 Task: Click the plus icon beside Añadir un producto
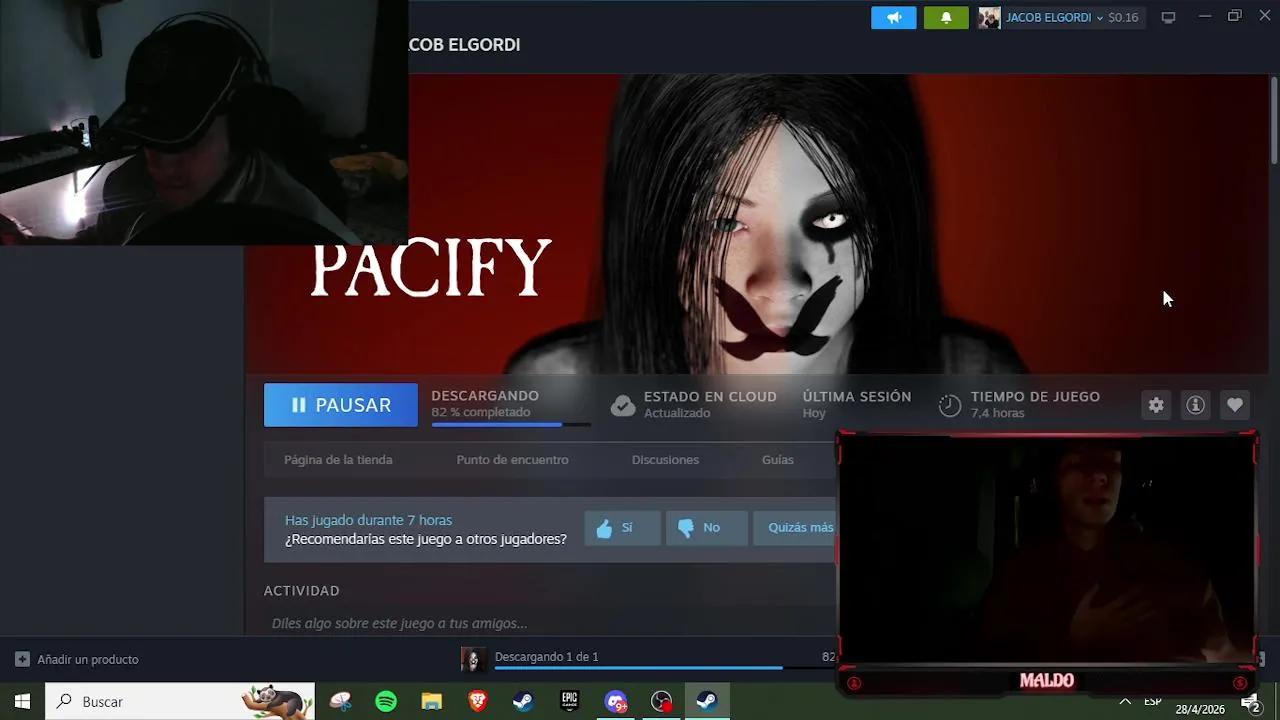[x=22, y=660]
